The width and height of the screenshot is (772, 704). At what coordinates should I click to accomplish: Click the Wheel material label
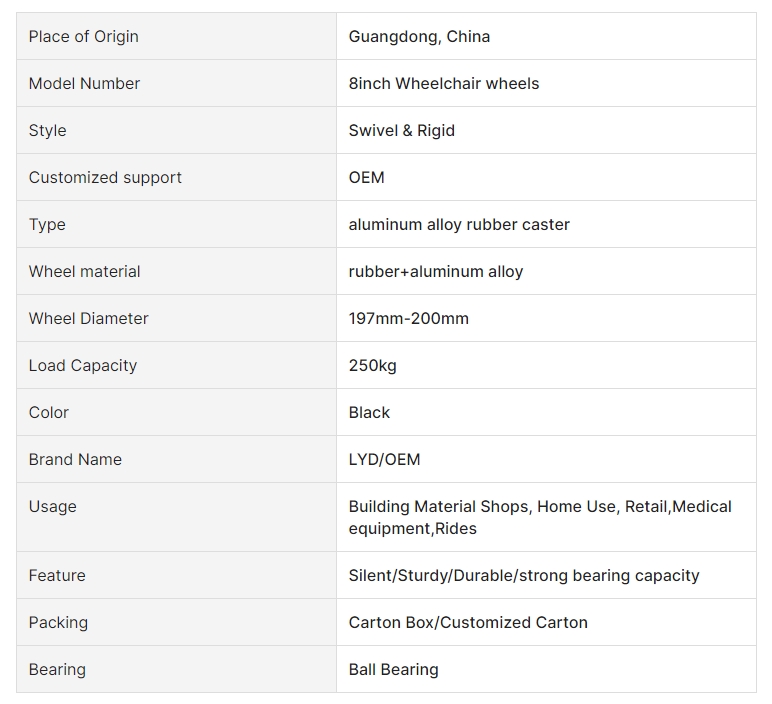tap(84, 271)
